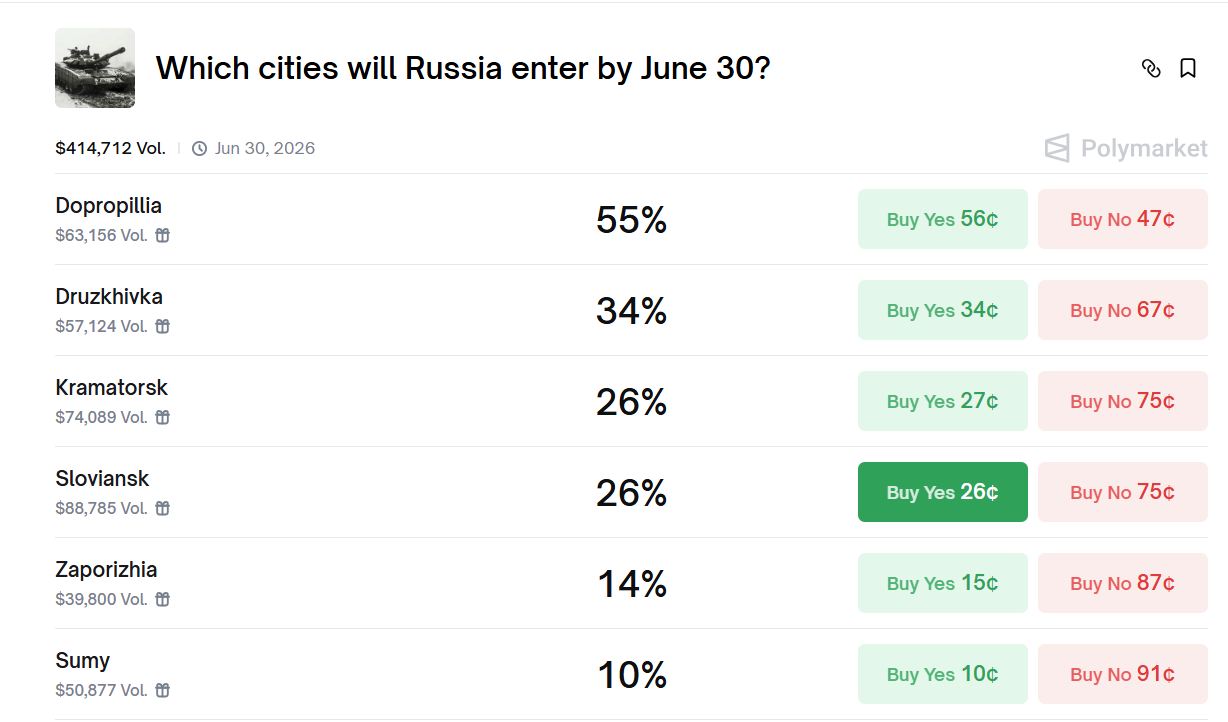Click the gift icon beside Sloviansk volume
The width and height of the screenshot is (1228, 722).
162,509
